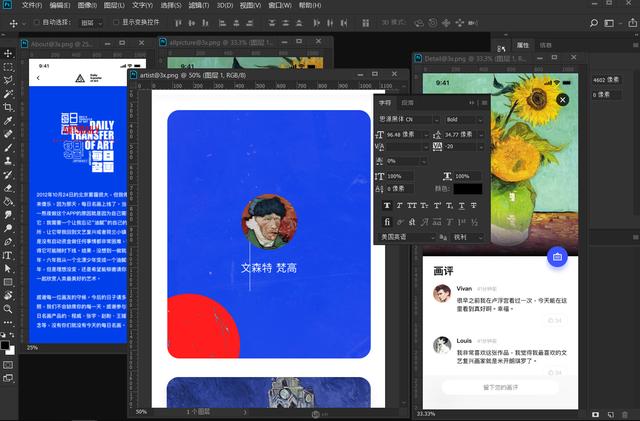640x421 pixels.
Task: Open the Edit Toolbar three-dots button
Action: click(8, 322)
